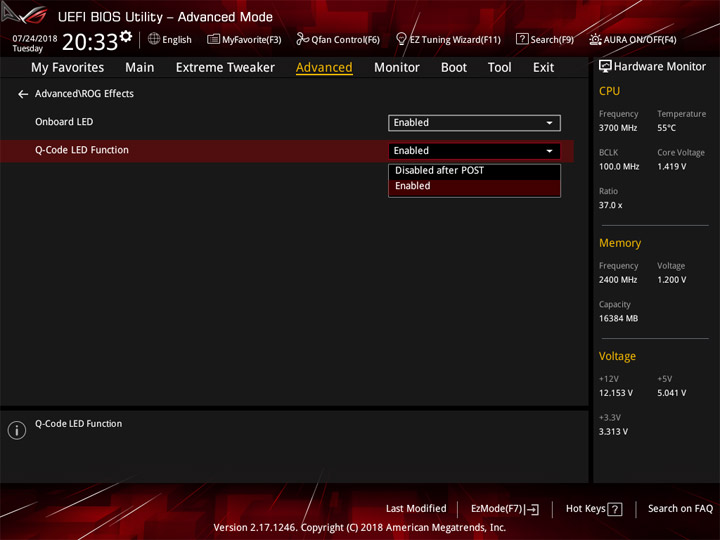Click the back arrow beside Advanced\ROG Effects
Screen dimensions: 720x540
[x=23, y=94]
